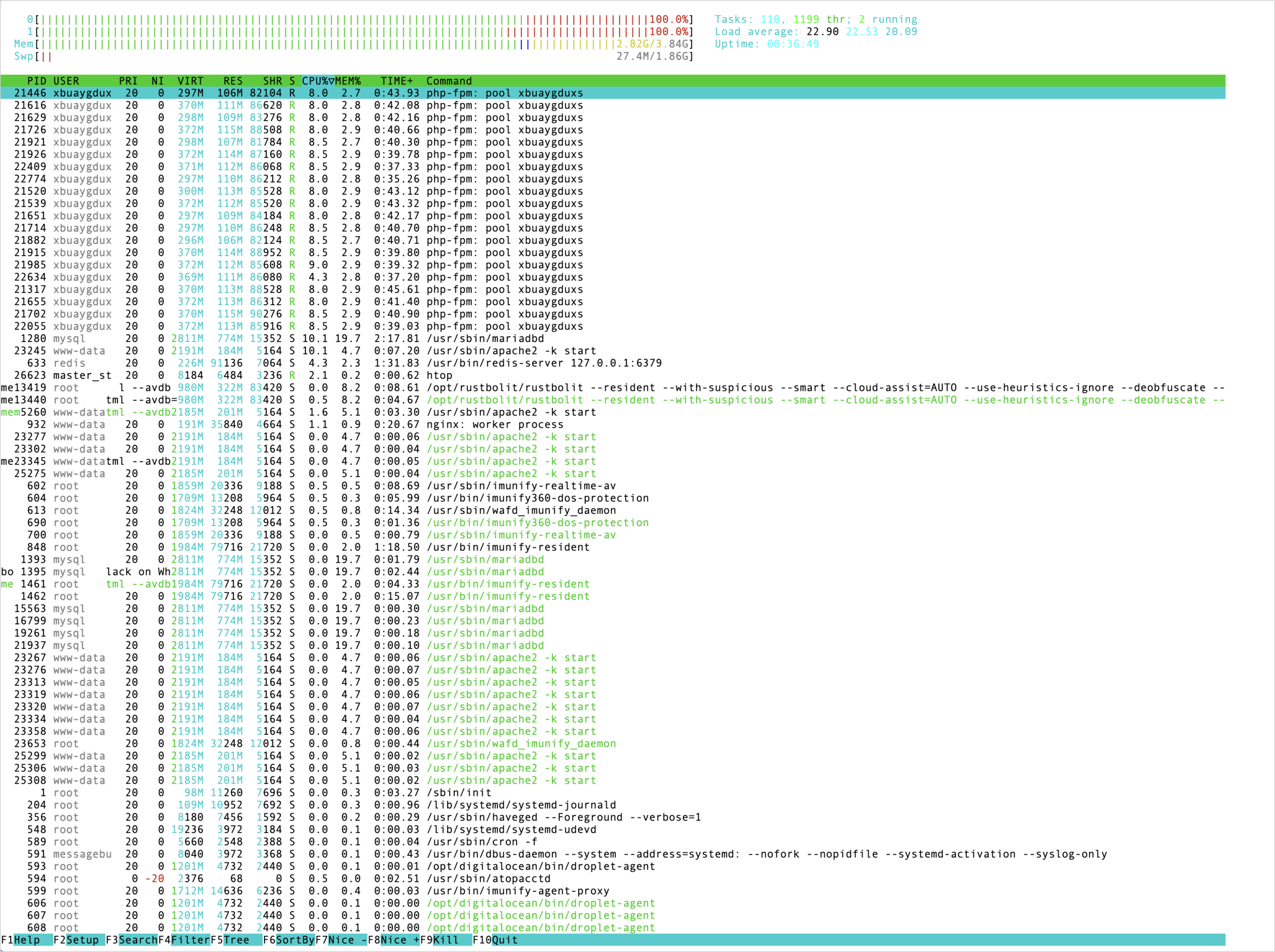The height and width of the screenshot is (952, 1275).
Task: Select highlighted php-fpm process PID 21446
Action: click(613, 93)
